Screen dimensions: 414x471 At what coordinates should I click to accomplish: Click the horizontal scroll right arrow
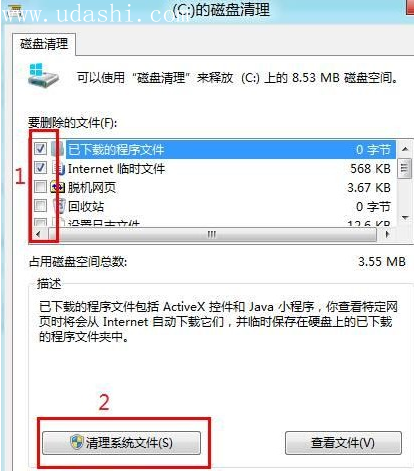click(387, 234)
